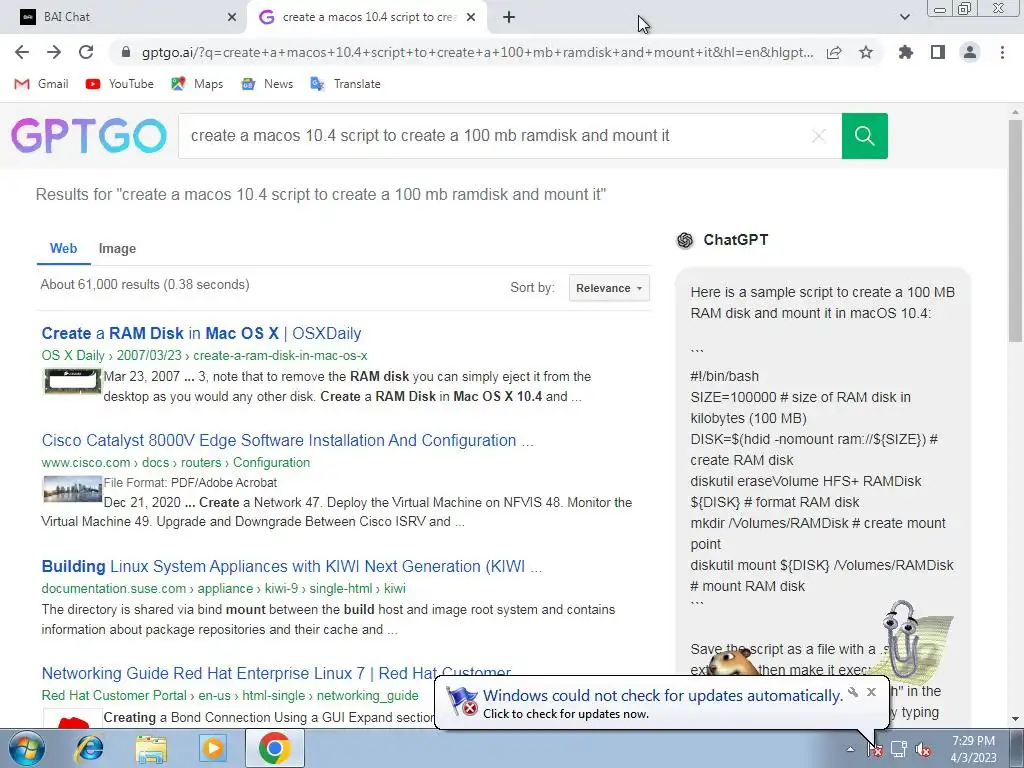Close the Windows update notification balloon
Image resolution: width=1024 pixels, height=768 pixels.
coord(871,692)
